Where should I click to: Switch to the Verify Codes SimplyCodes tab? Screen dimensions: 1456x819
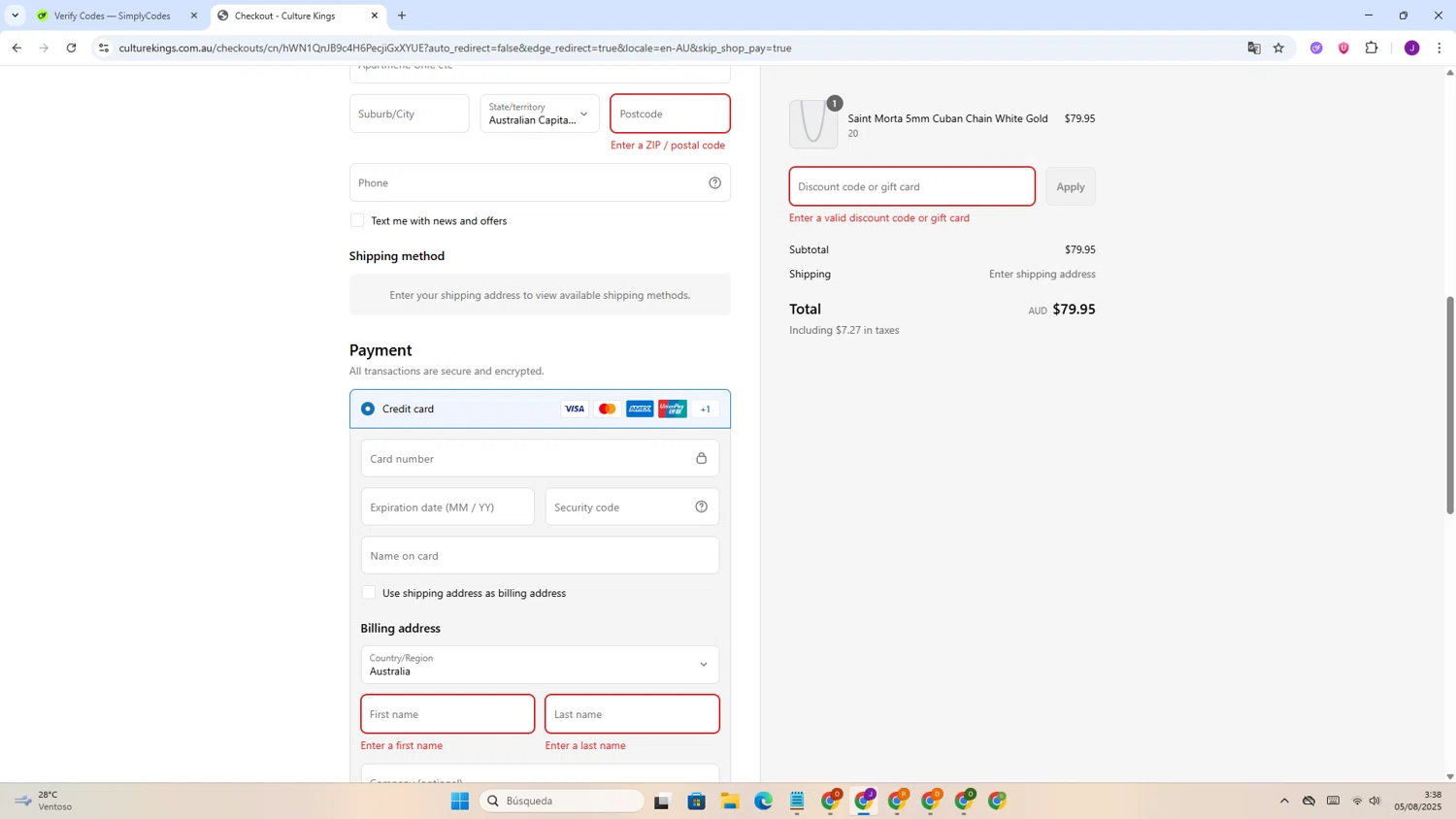[x=112, y=16]
